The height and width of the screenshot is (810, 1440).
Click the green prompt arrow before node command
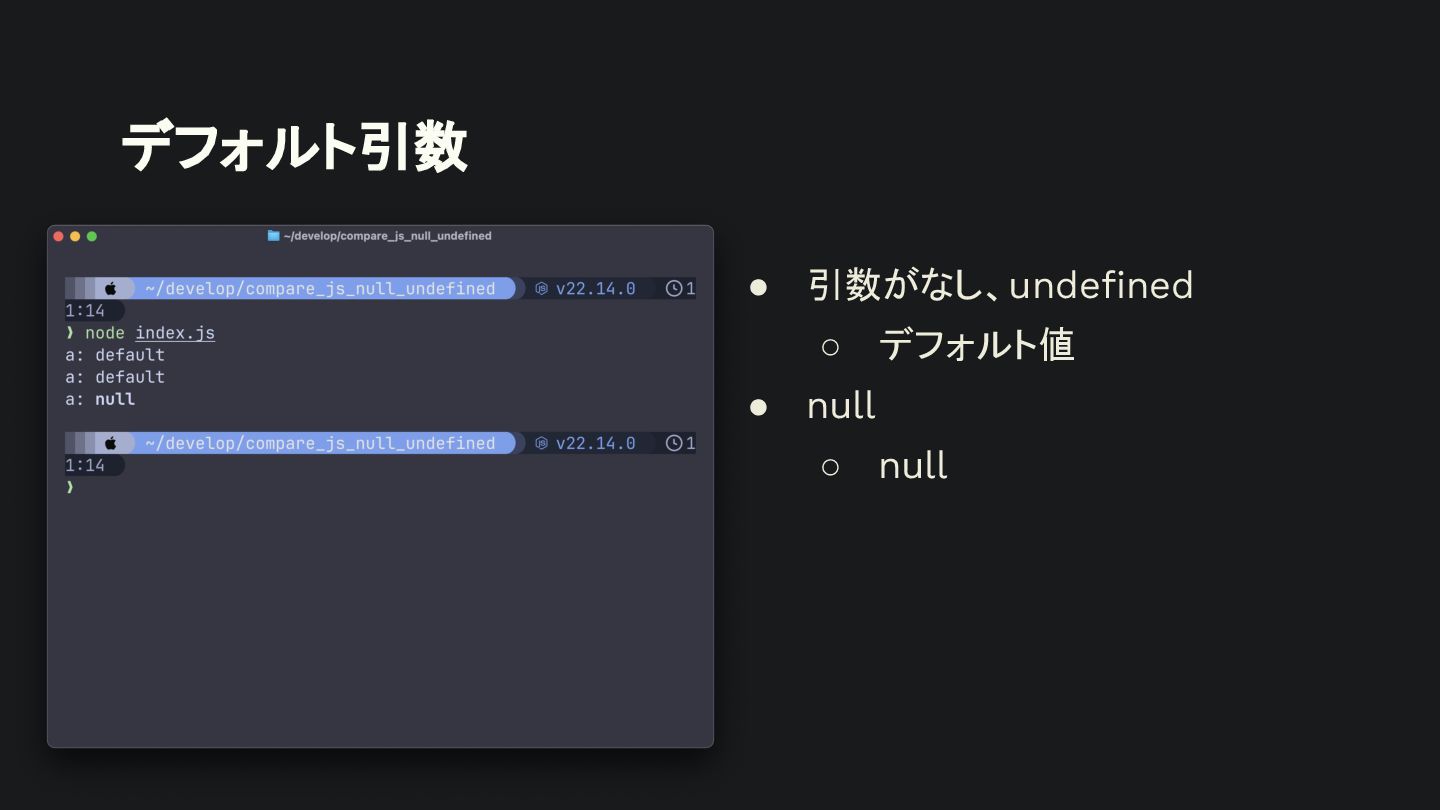coord(70,333)
